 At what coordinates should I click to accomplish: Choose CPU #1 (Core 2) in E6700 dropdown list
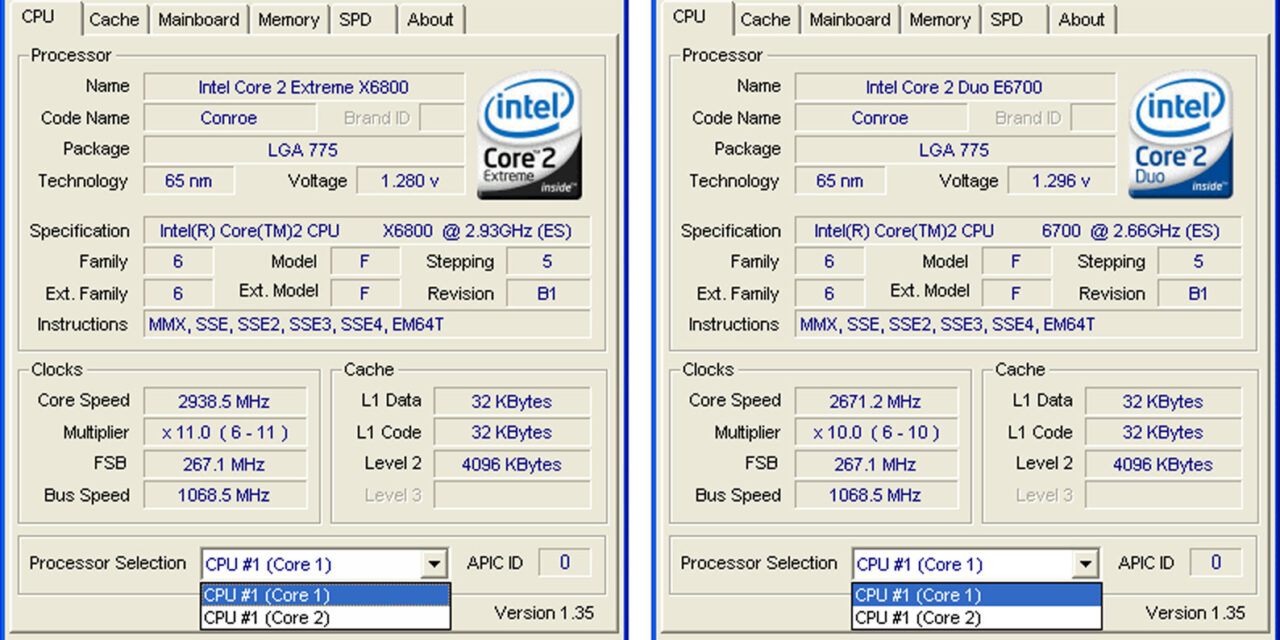click(x=977, y=617)
